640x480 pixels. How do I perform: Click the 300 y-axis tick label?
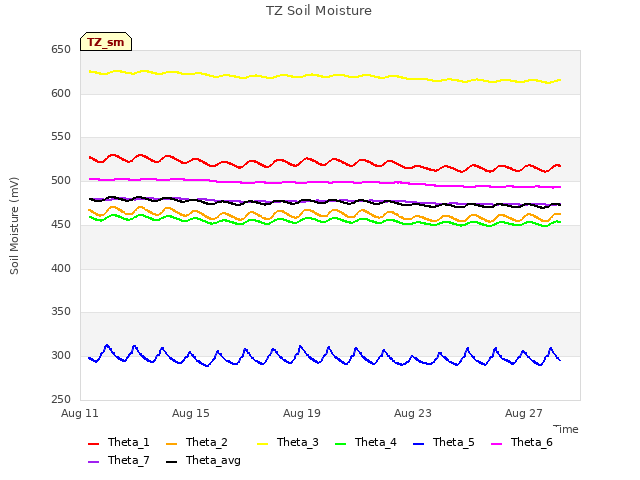click(61, 356)
